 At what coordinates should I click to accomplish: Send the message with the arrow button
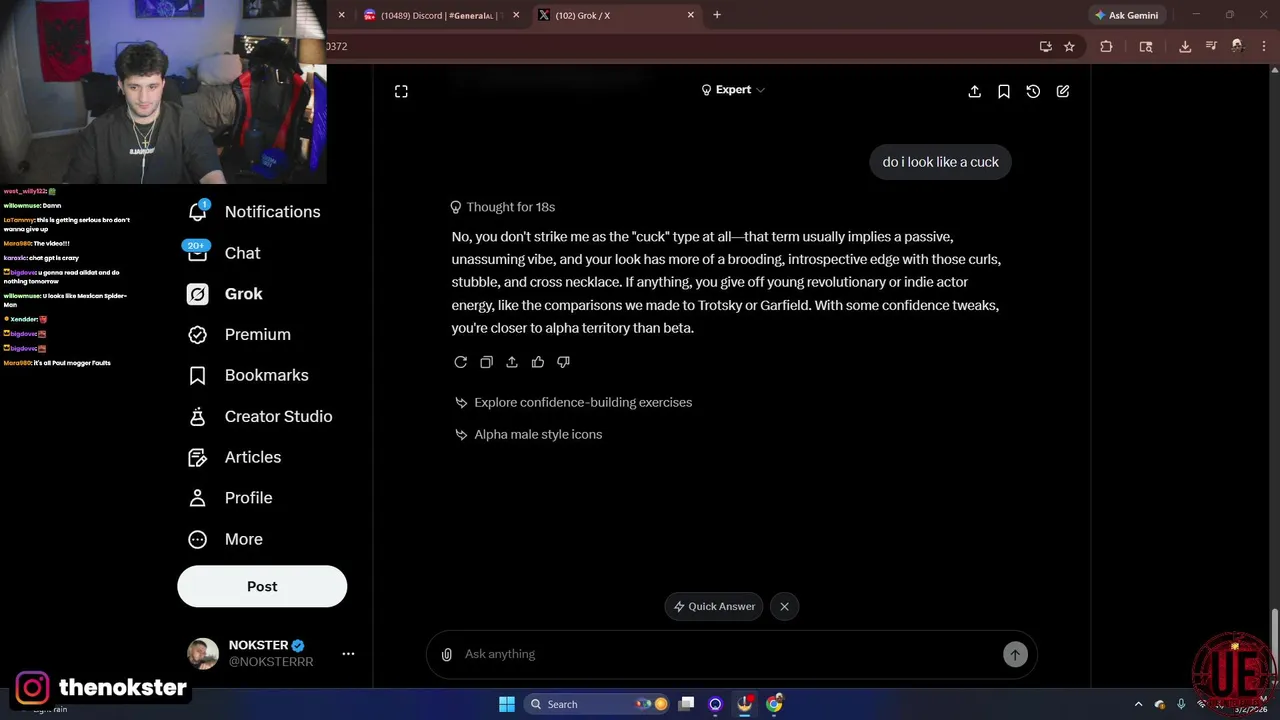coord(1015,654)
